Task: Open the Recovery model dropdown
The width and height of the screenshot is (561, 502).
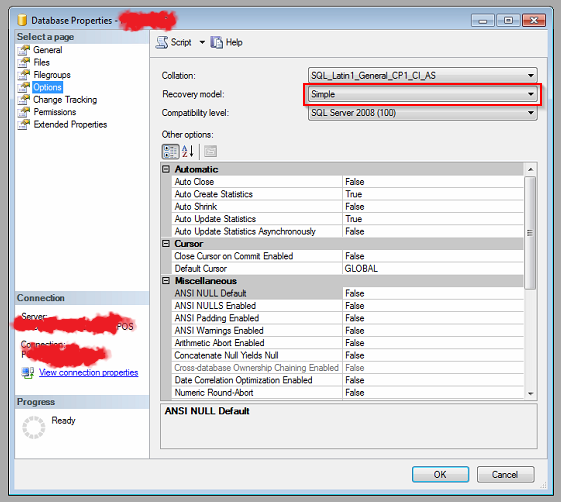Action: (x=423, y=94)
